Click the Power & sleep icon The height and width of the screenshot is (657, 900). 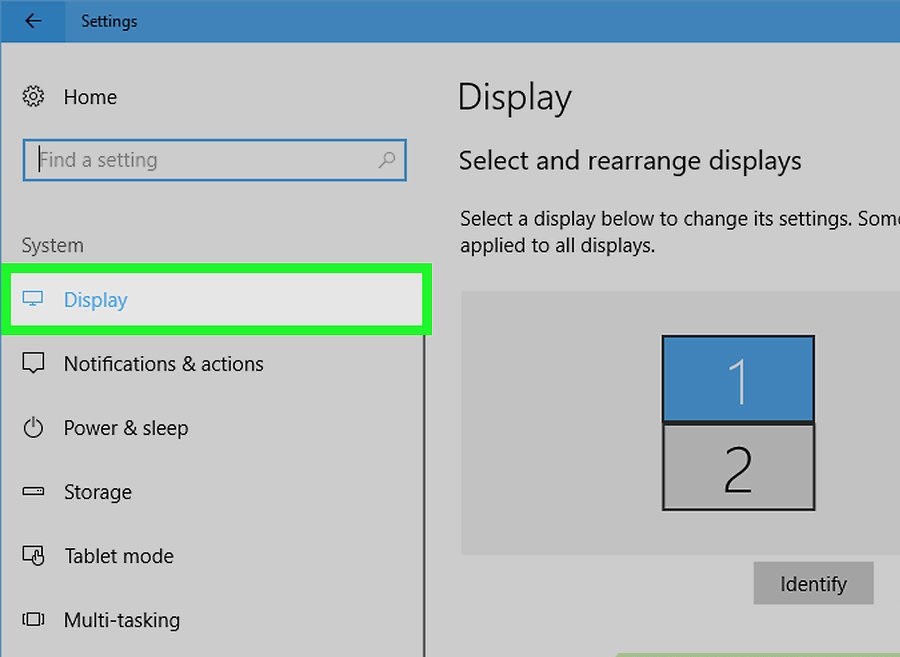pyautogui.click(x=33, y=427)
